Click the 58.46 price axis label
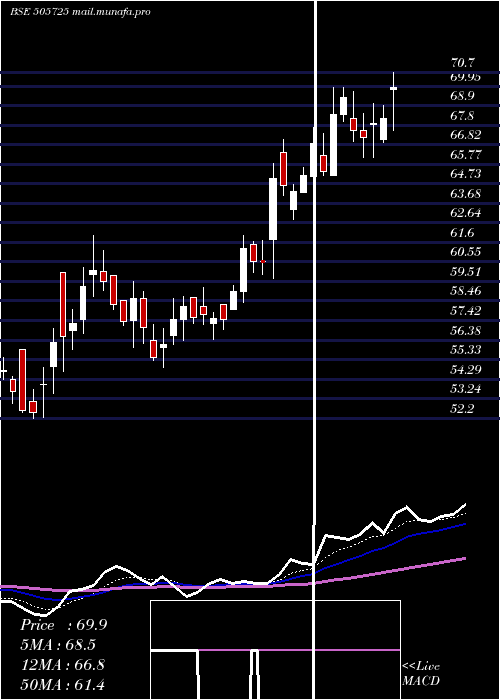 click(x=466, y=291)
